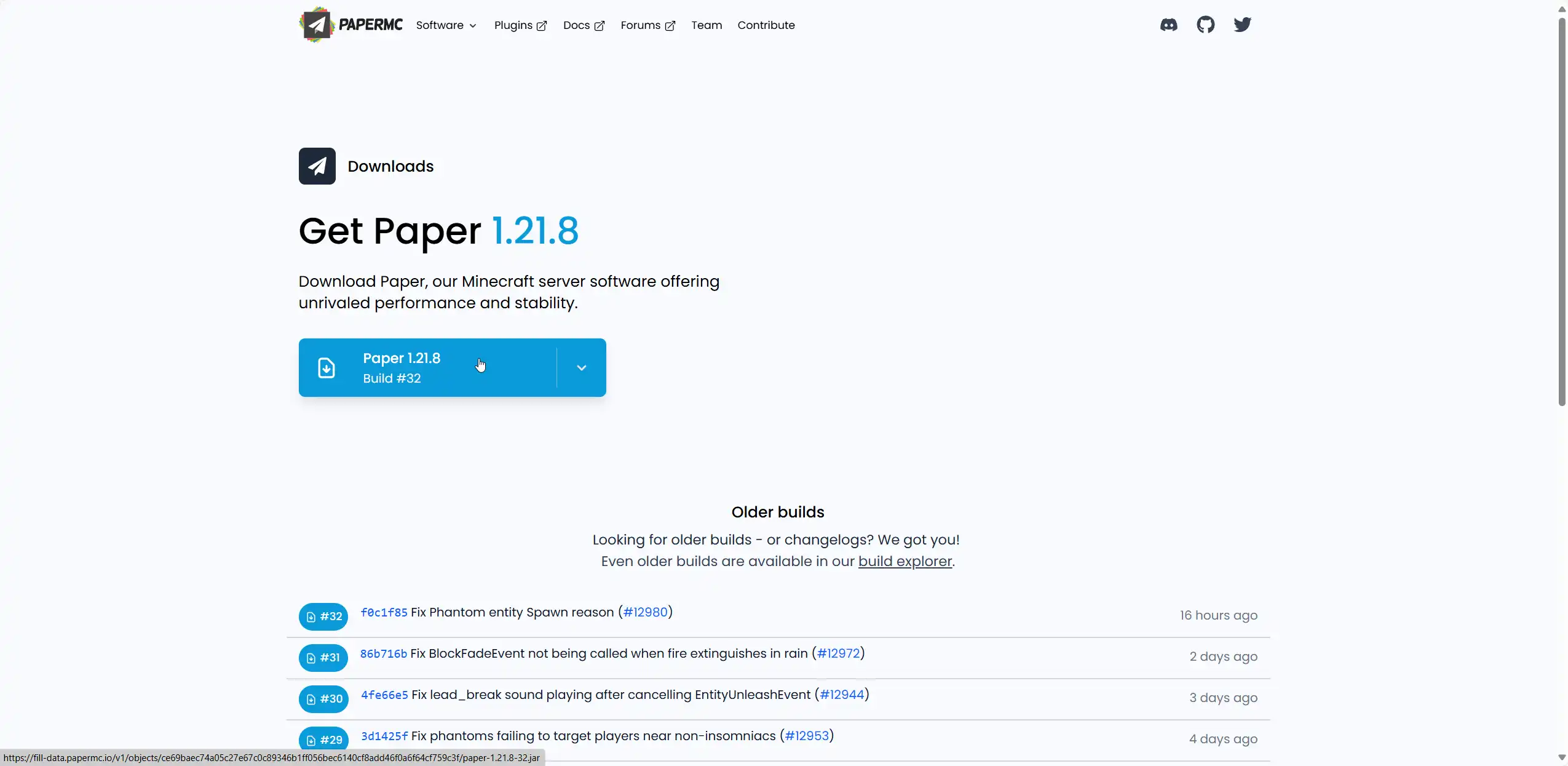Open the GitHub icon link
Viewport: 1568px width, 766px height.
[x=1205, y=25]
